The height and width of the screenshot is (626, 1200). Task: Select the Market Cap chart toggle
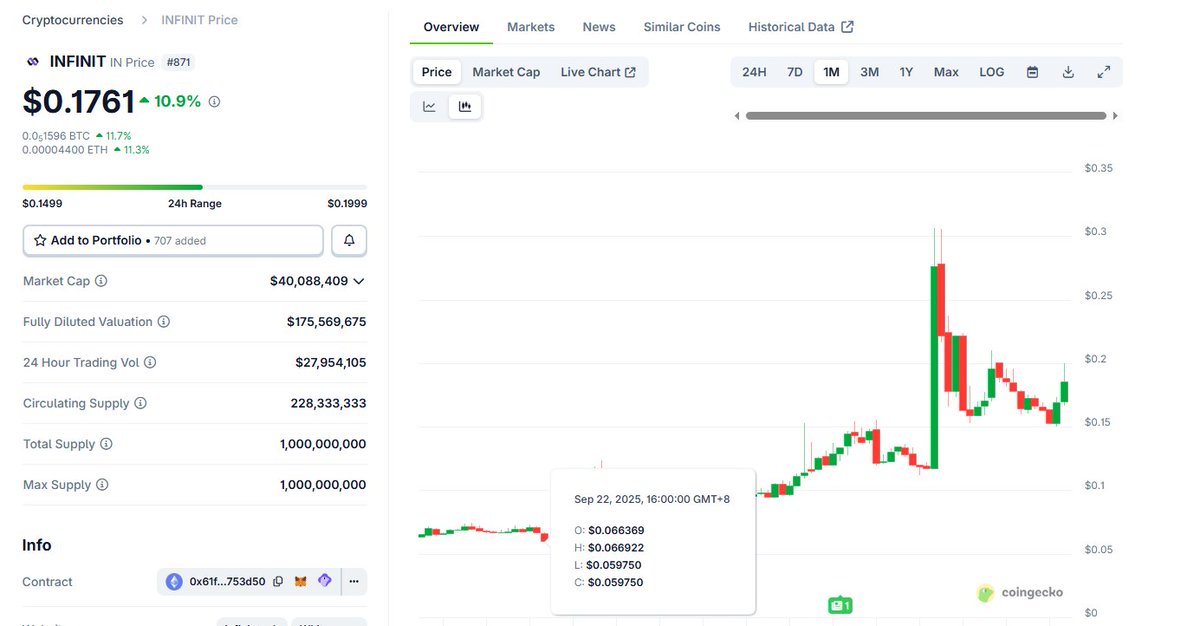(506, 72)
